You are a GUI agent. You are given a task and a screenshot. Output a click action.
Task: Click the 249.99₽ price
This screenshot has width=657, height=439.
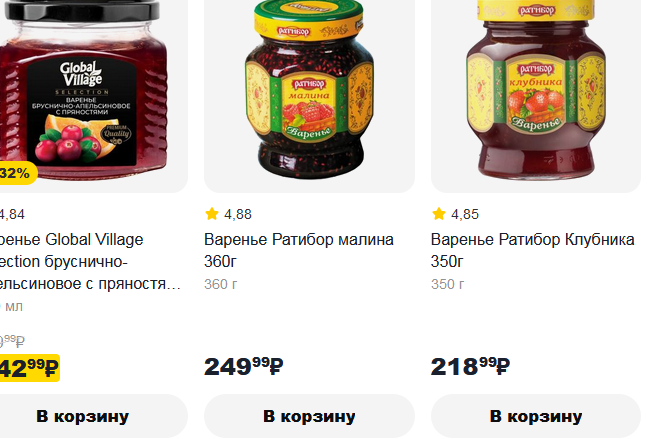pos(244,367)
